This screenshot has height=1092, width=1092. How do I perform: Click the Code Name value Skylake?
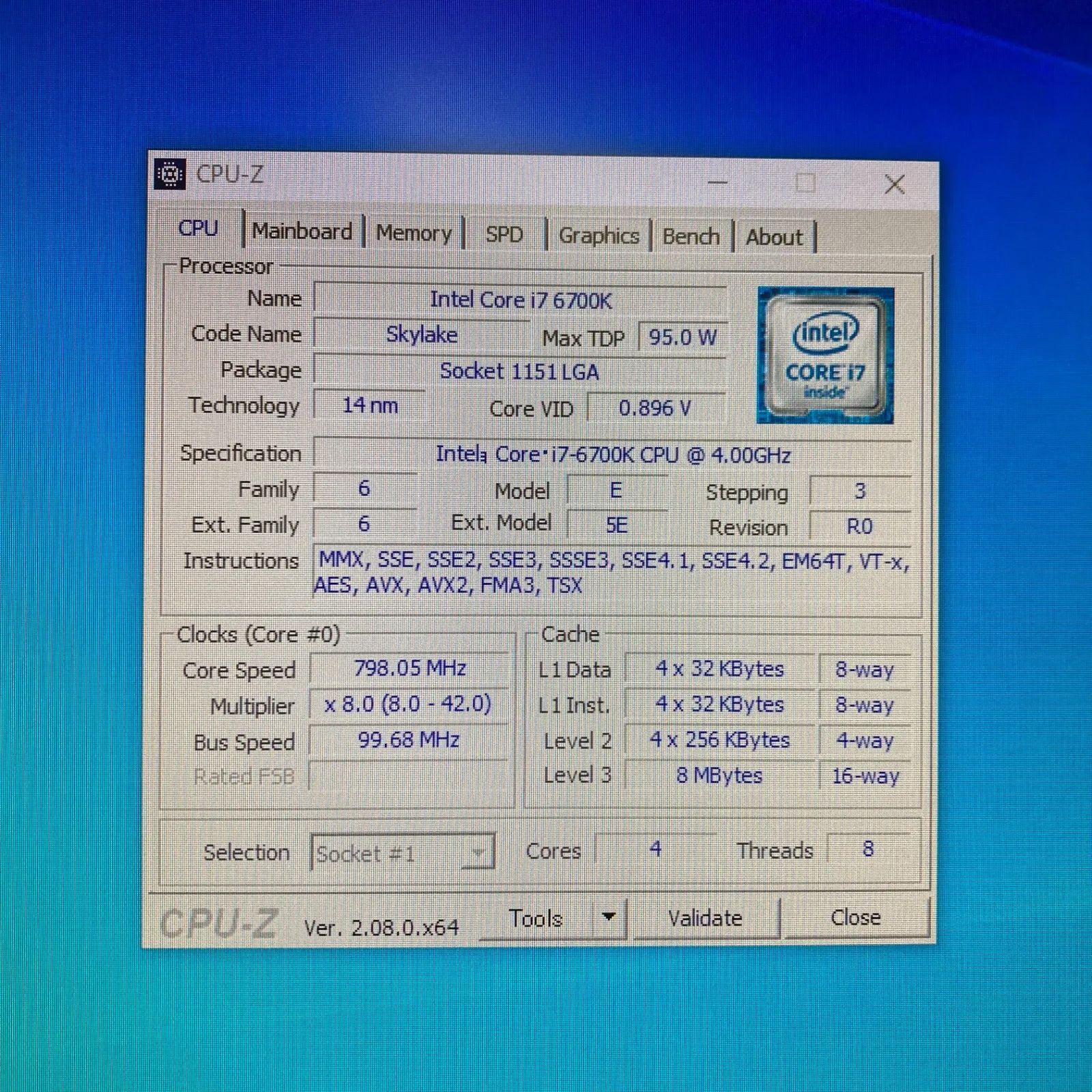(x=421, y=334)
